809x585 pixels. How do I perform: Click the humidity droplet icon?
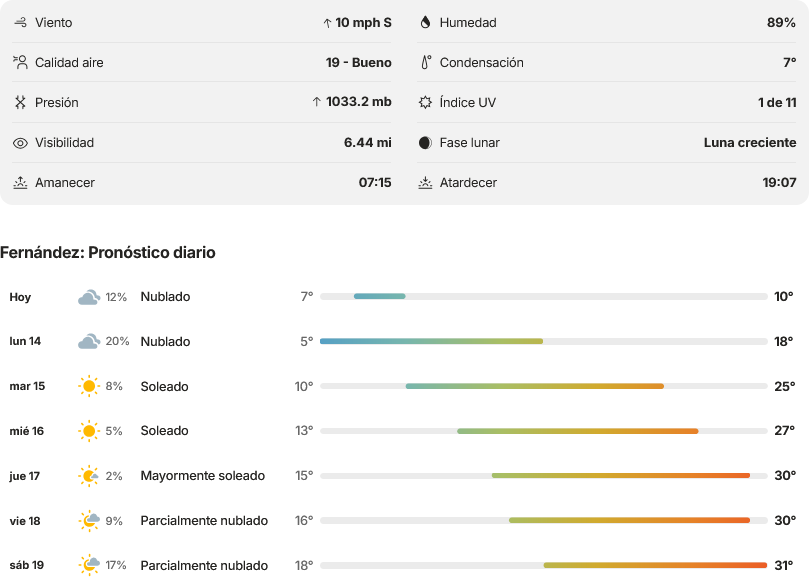[x=425, y=22]
